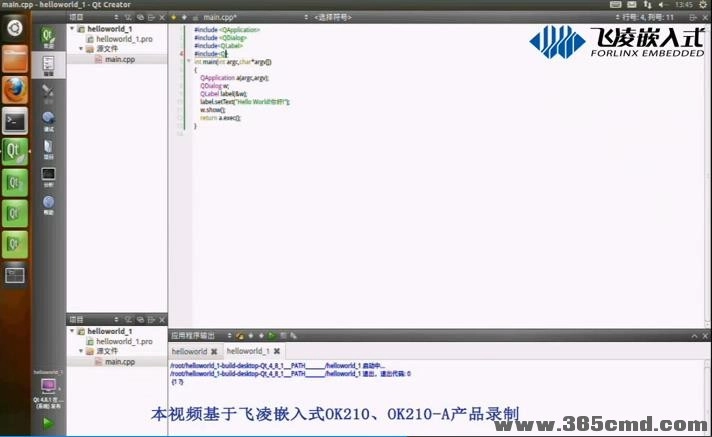The height and width of the screenshot is (437, 712).
Task: Open the bottom 项目 view selector dropdown
Action: point(94,320)
